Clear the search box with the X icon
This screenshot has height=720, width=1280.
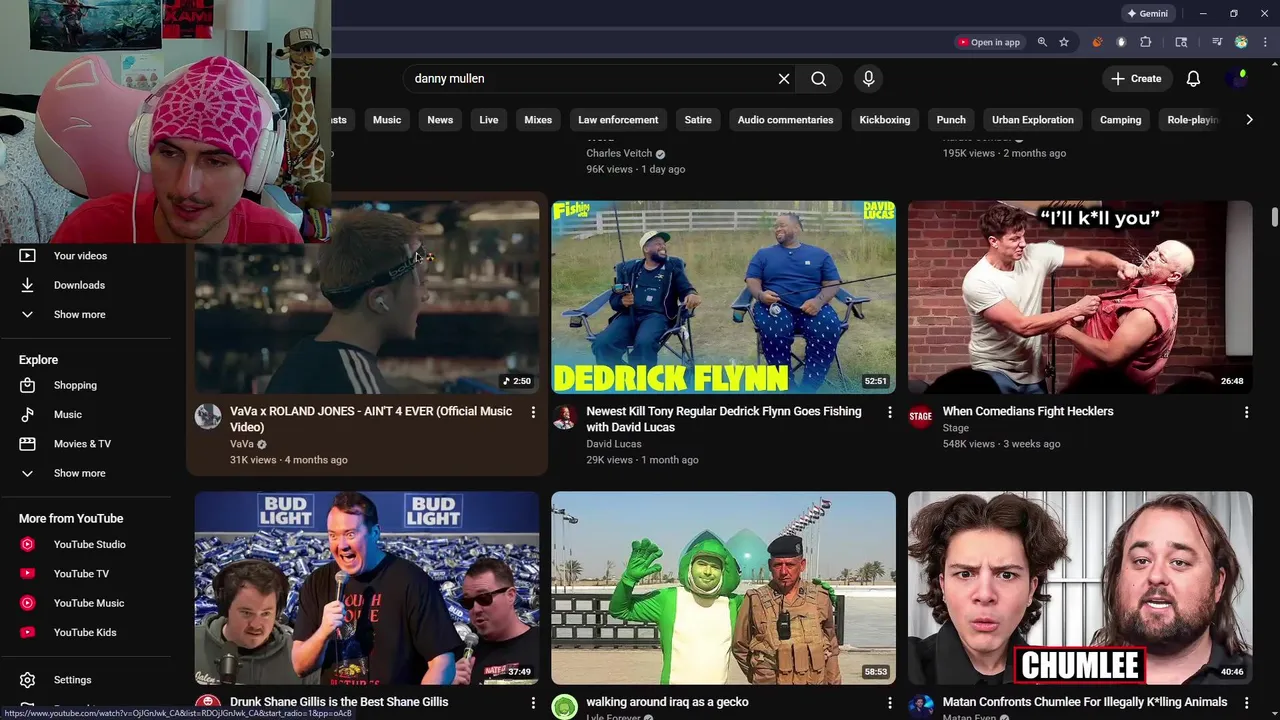pyautogui.click(x=784, y=79)
